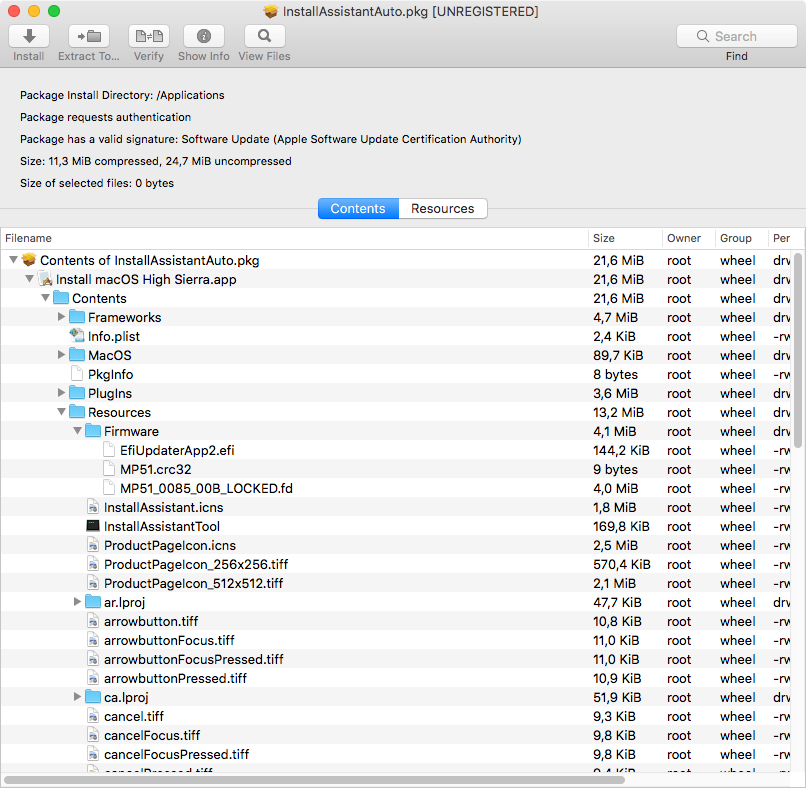Click the Verify toolbar icon

point(149,36)
